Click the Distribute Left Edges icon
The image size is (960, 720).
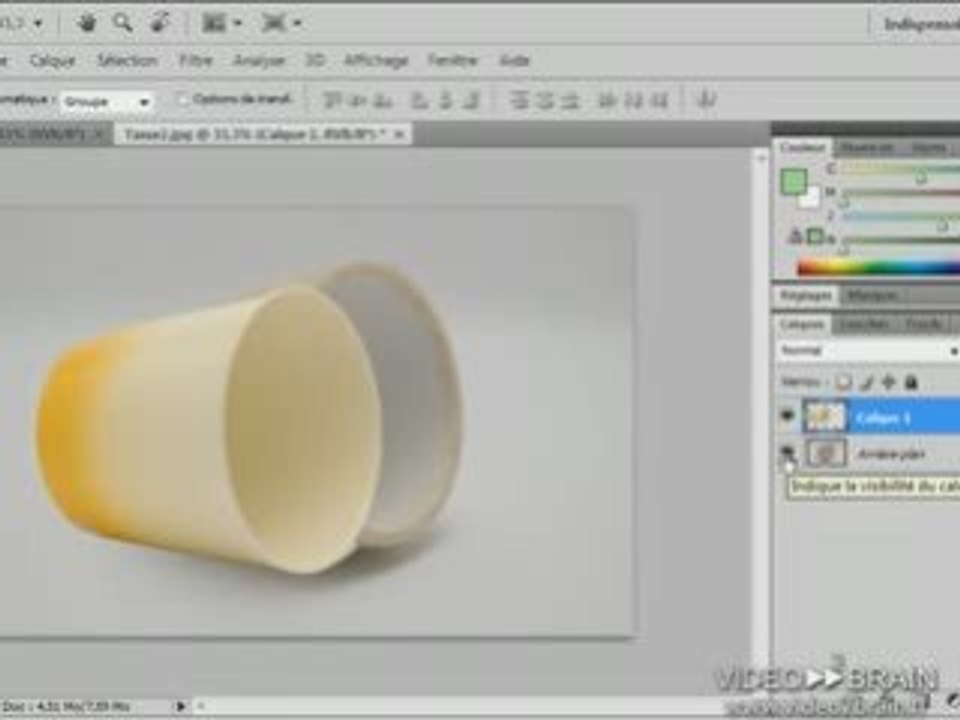pos(607,100)
